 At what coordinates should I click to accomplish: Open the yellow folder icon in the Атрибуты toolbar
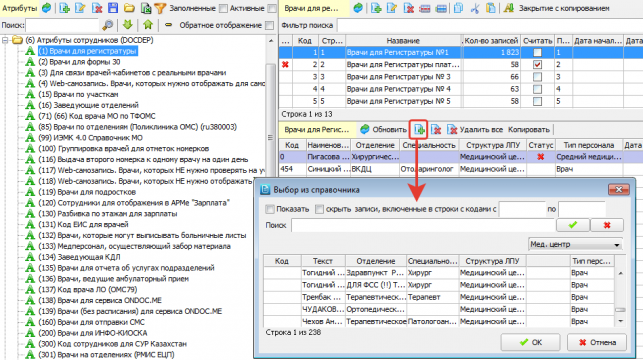pyautogui.click(x=129, y=8)
